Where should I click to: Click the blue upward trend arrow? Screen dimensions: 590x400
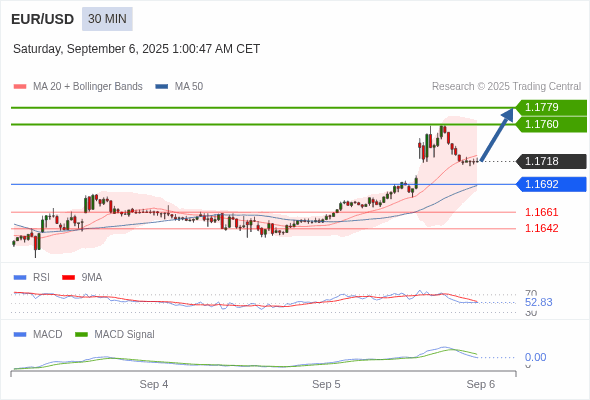[497, 135]
